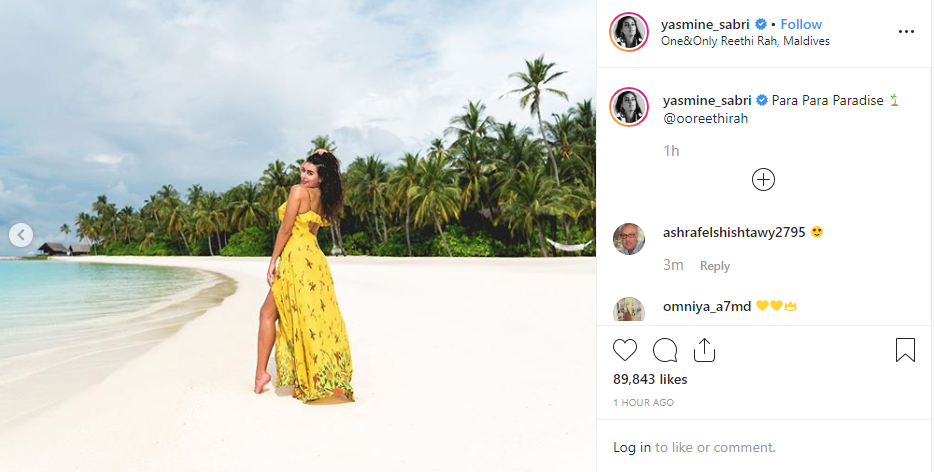Follow yasmine_sabri account
Viewport: 934px width, 472px height.
tap(801, 24)
